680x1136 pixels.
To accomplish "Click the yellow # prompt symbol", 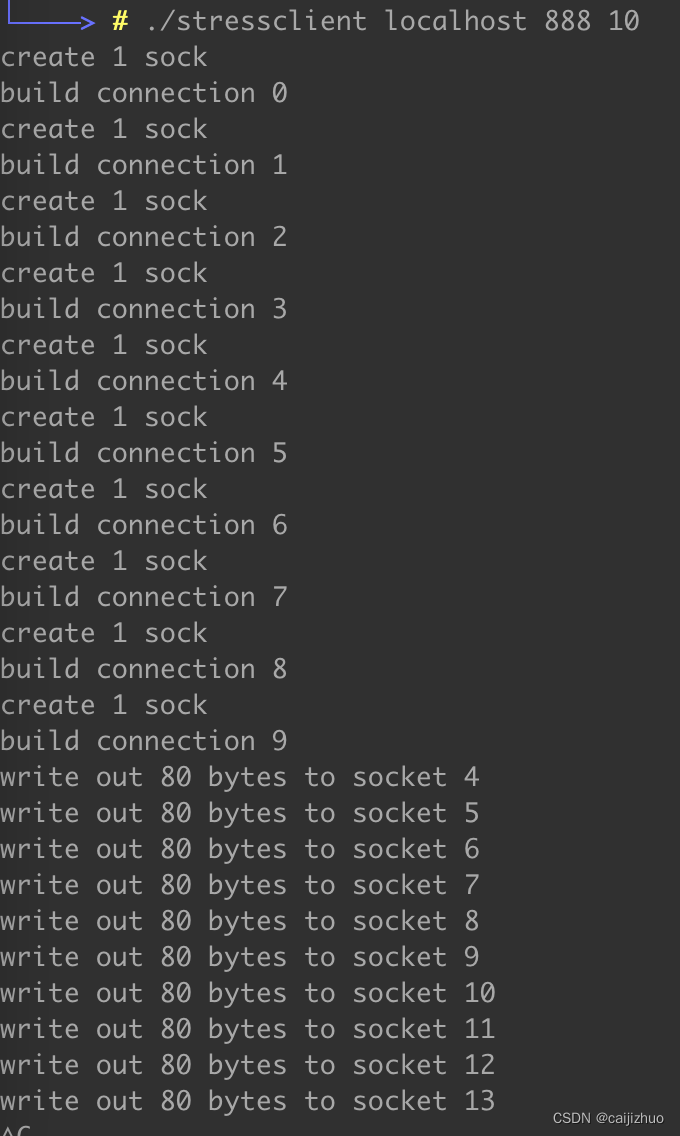I will pos(120,21).
